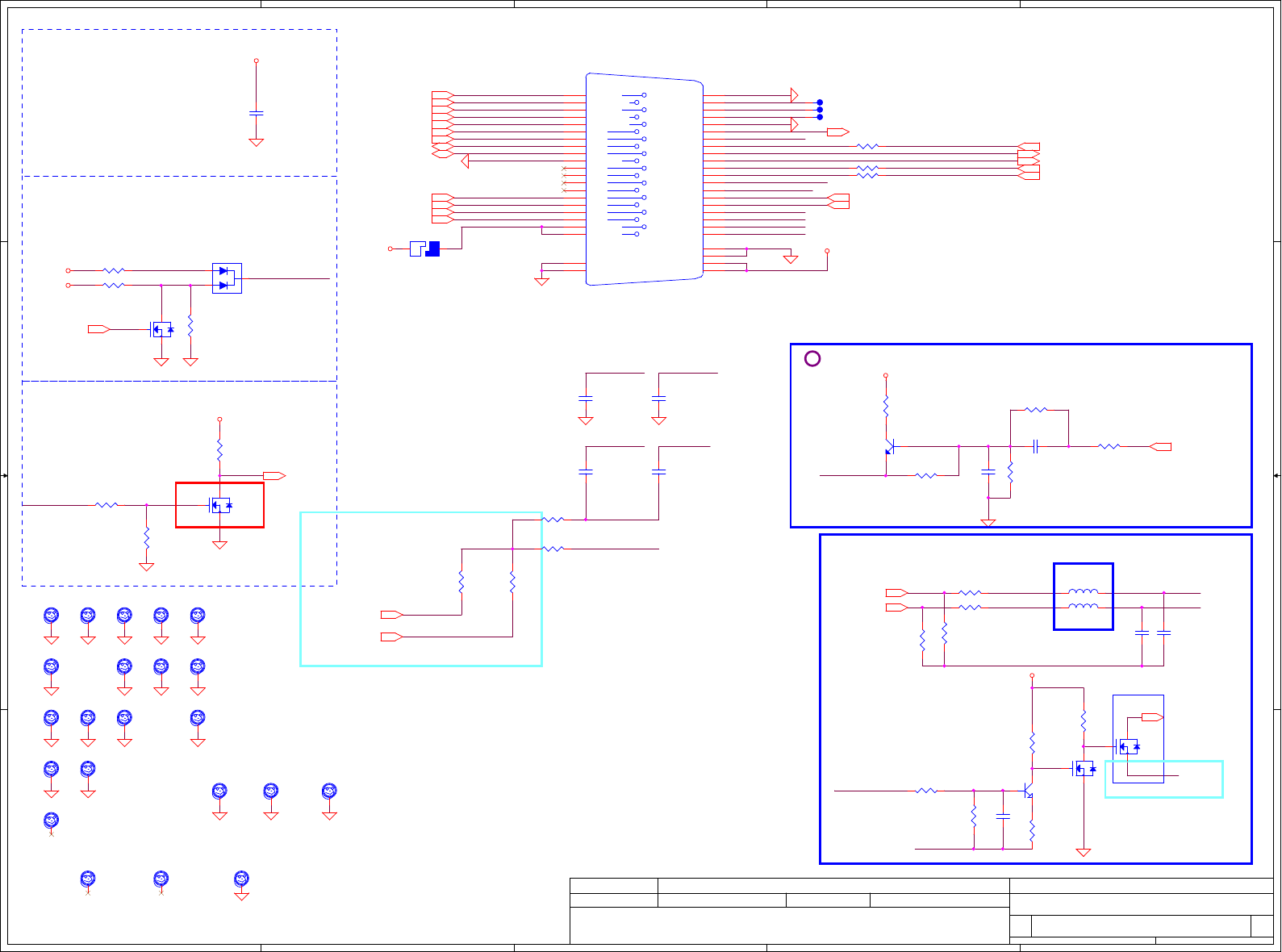Select the lower port inside the large cyan box
Image resolution: width=1282 pixels, height=952 pixels.
click(392, 637)
